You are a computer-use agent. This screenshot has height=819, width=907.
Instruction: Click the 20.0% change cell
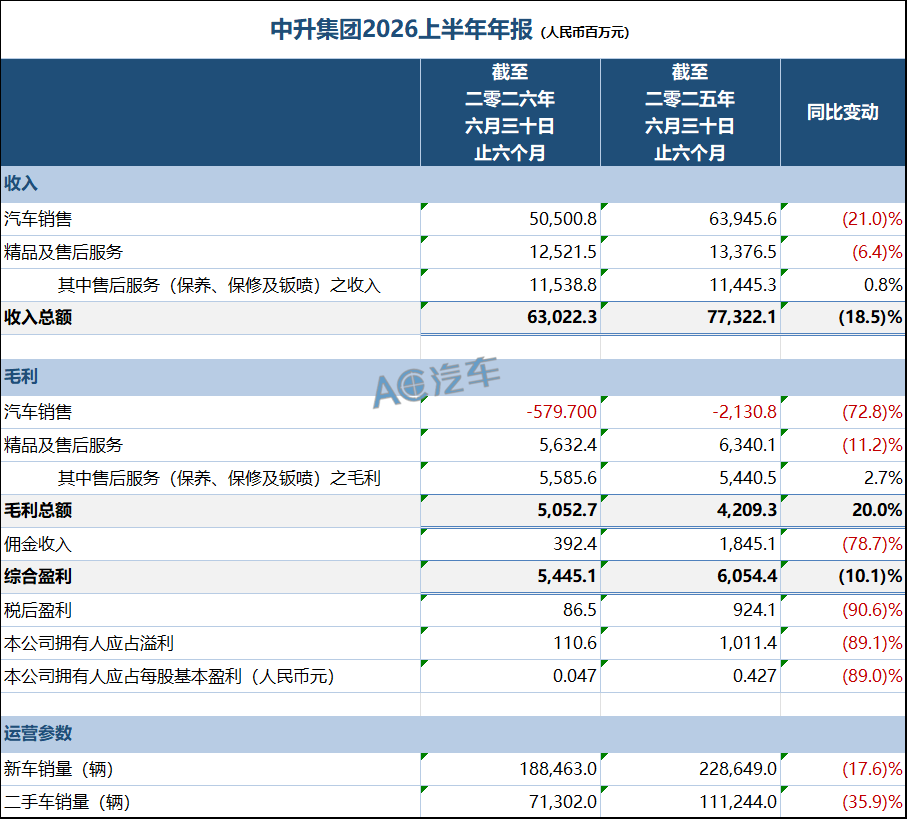pyautogui.click(x=843, y=511)
